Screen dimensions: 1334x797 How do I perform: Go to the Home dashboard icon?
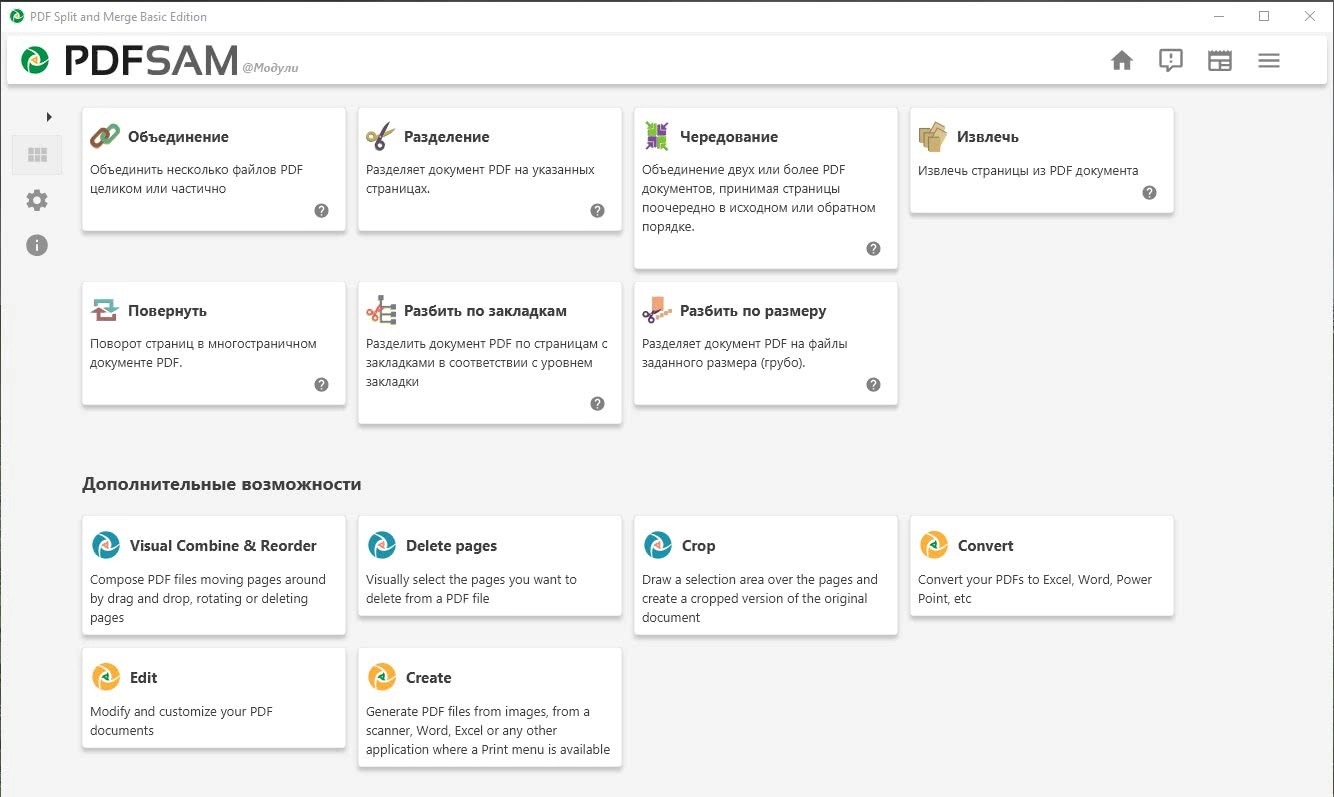coord(1122,61)
